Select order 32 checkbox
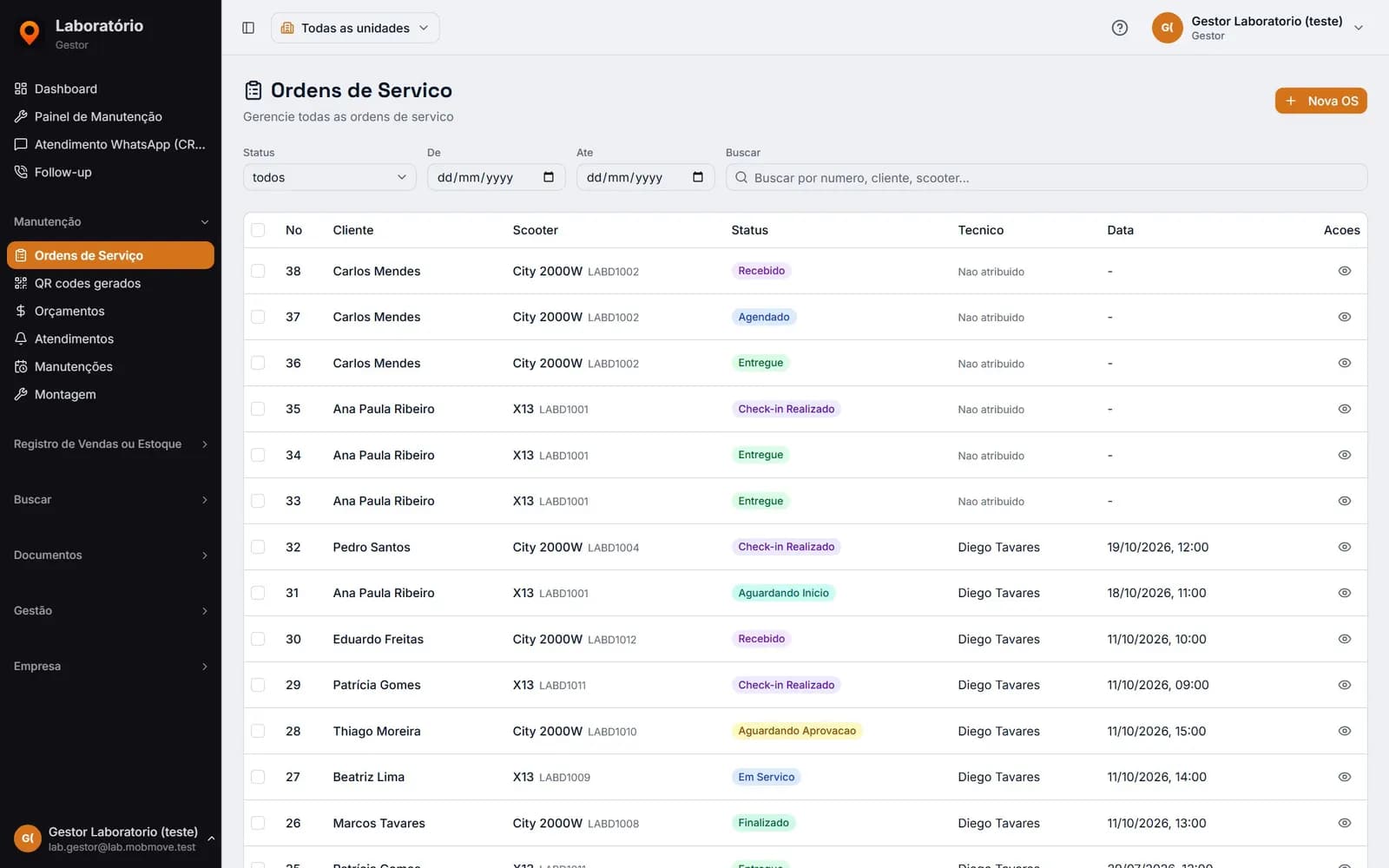The width and height of the screenshot is (1389, 868). click(x=258, y=547)
